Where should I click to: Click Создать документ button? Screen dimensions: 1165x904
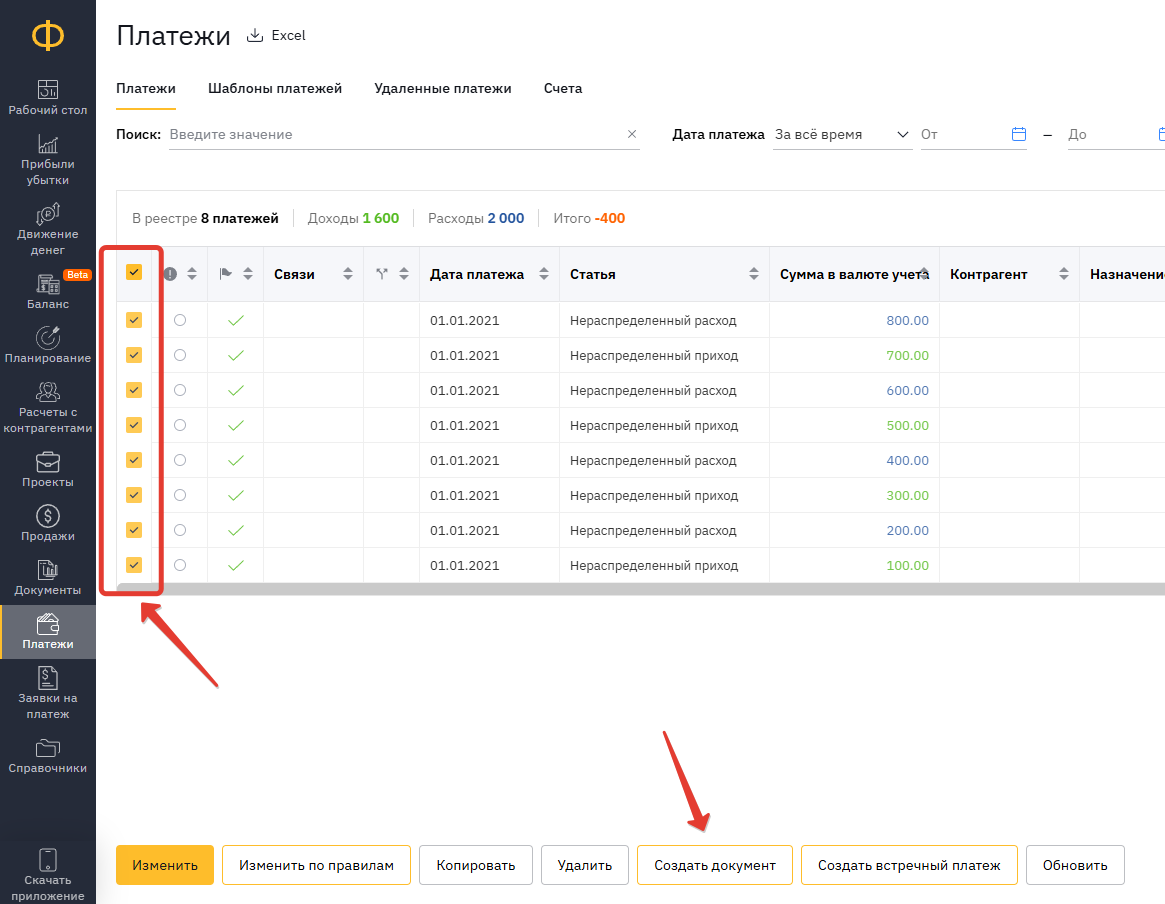coord(715,865)
